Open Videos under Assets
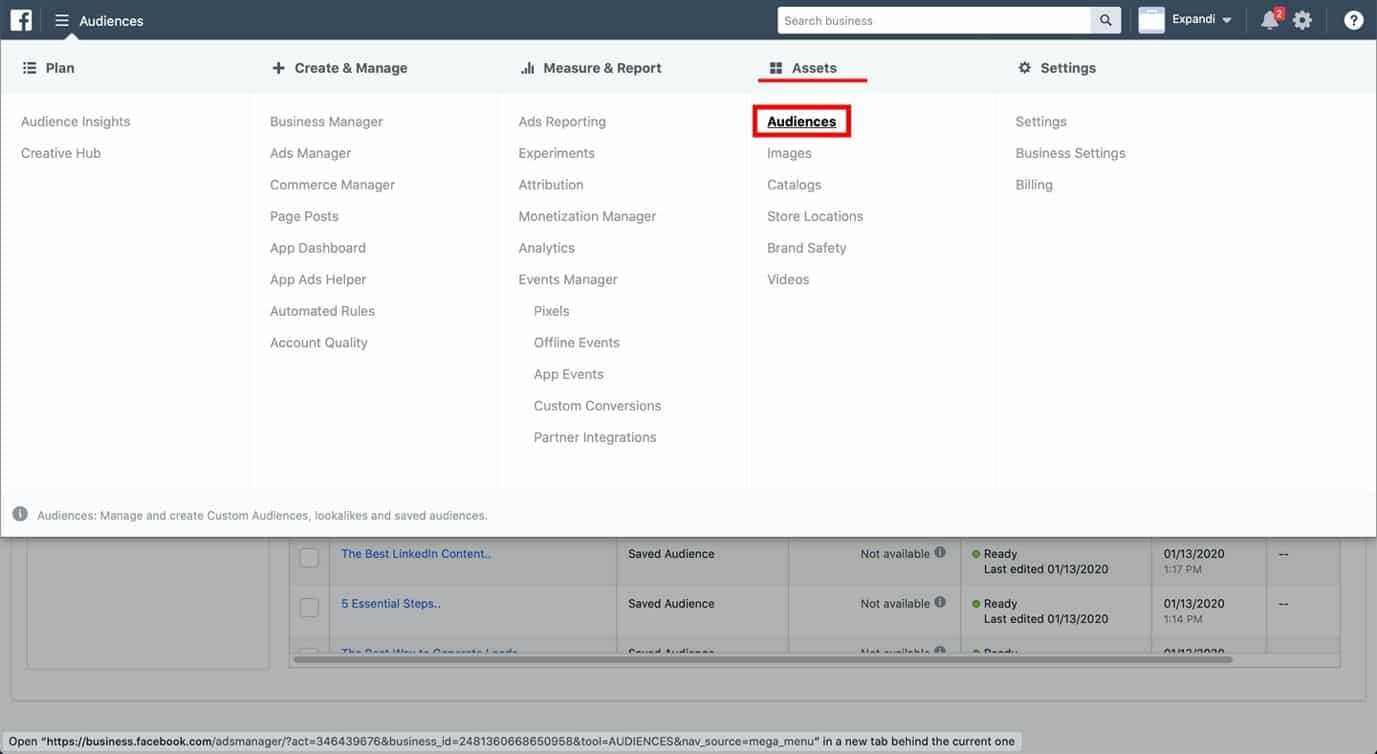 [788, 279]
